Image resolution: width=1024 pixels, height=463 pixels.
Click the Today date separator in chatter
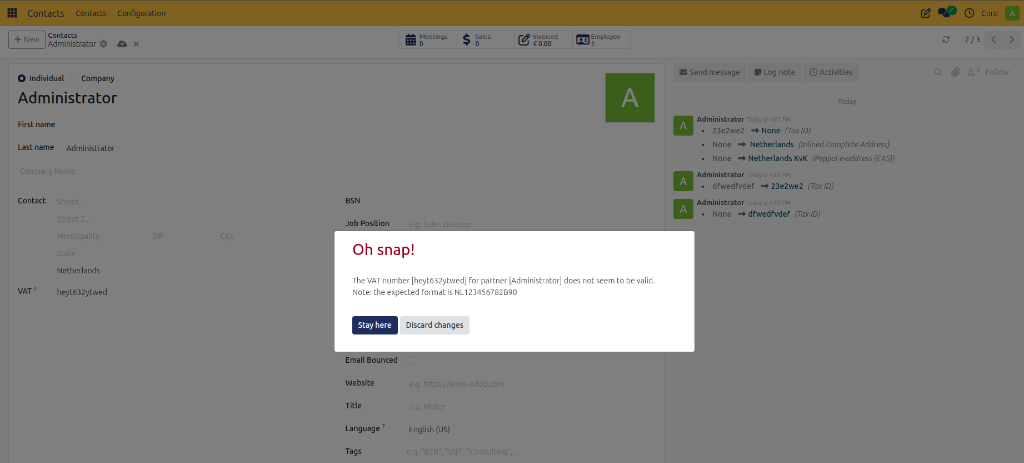point(847,102)
